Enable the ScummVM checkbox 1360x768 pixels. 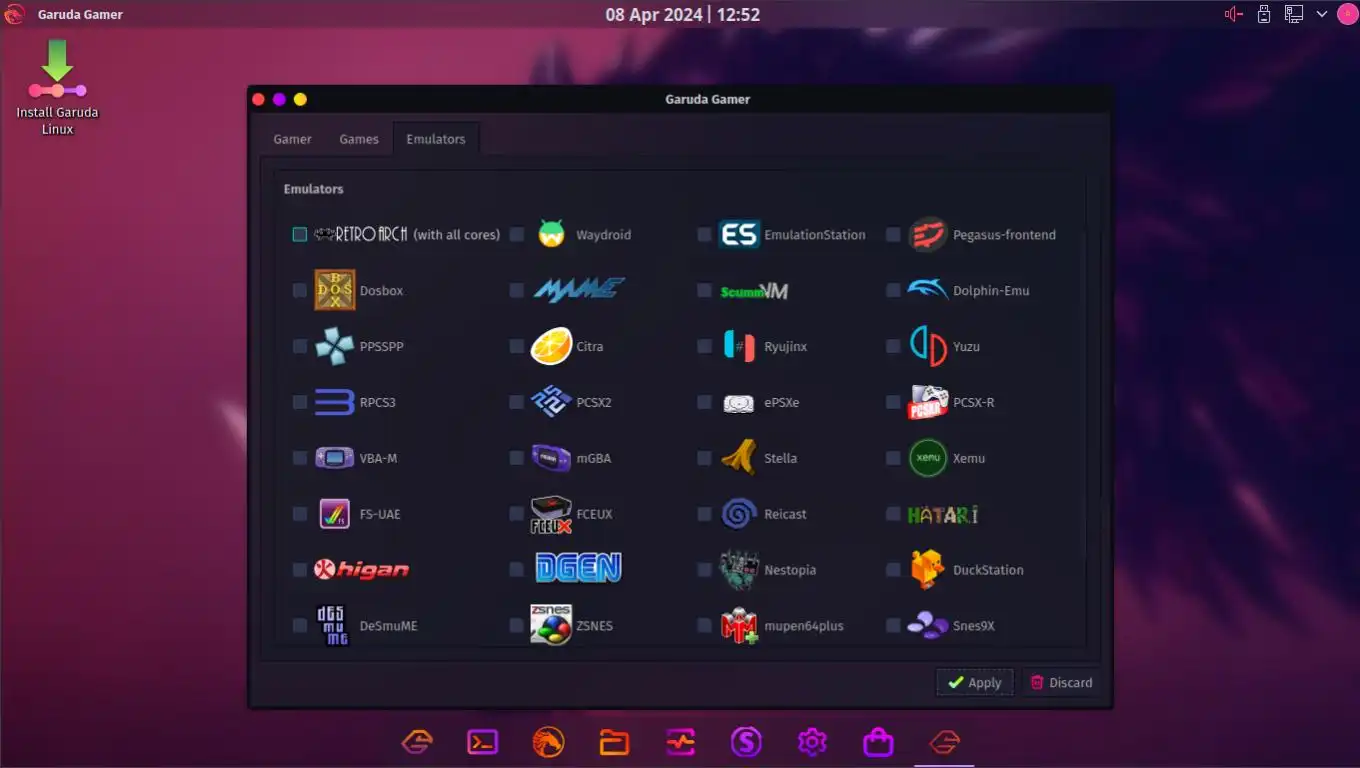704,290
